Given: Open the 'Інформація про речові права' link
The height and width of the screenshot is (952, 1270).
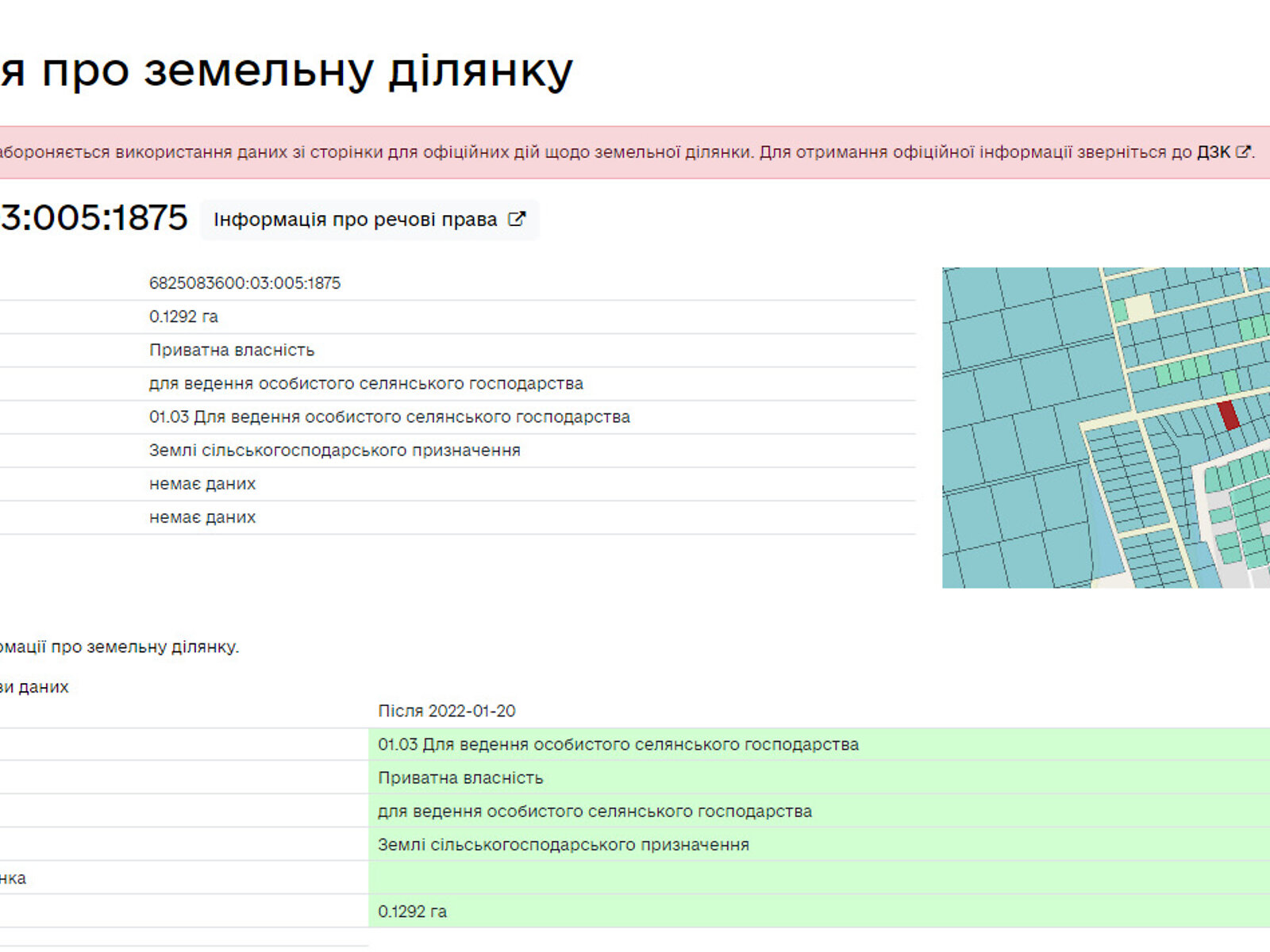Looking at the screenshot, I should click(x=369, y=220).
